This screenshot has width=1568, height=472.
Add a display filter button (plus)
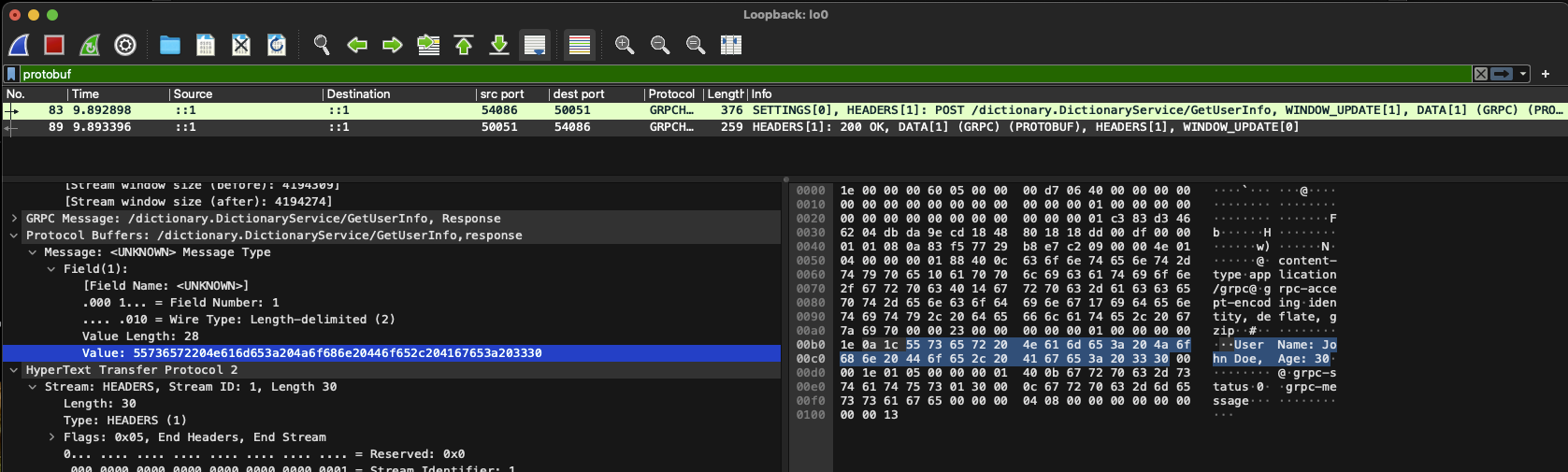coord(1546,74)
